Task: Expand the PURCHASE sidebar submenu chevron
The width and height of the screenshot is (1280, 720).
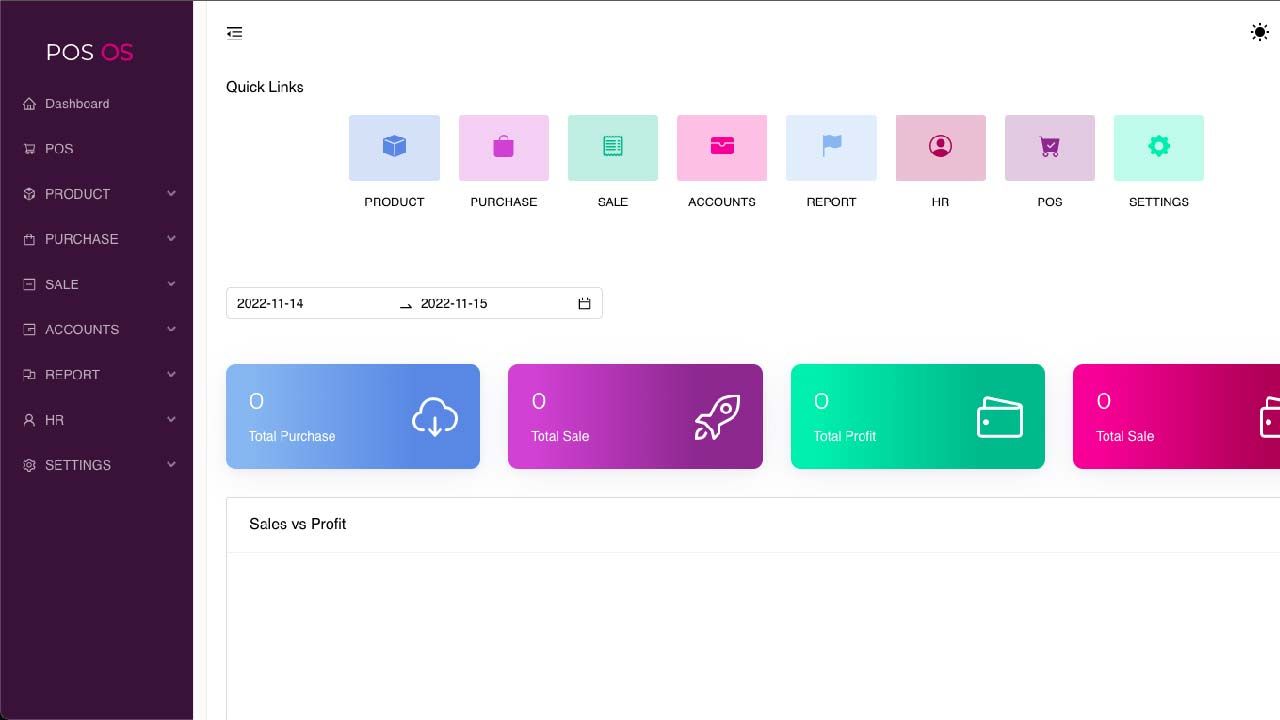Action: (171, 239)
